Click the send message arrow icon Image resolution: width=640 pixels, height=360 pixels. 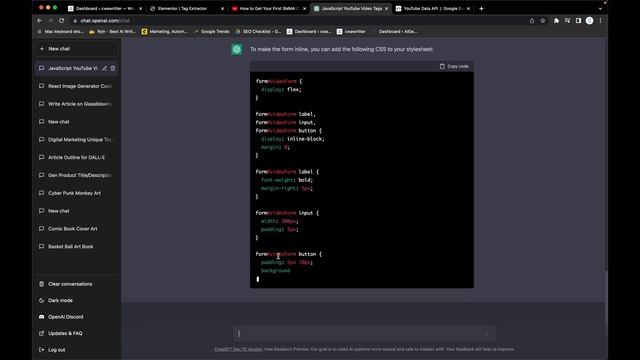click(x=487, y=334)
